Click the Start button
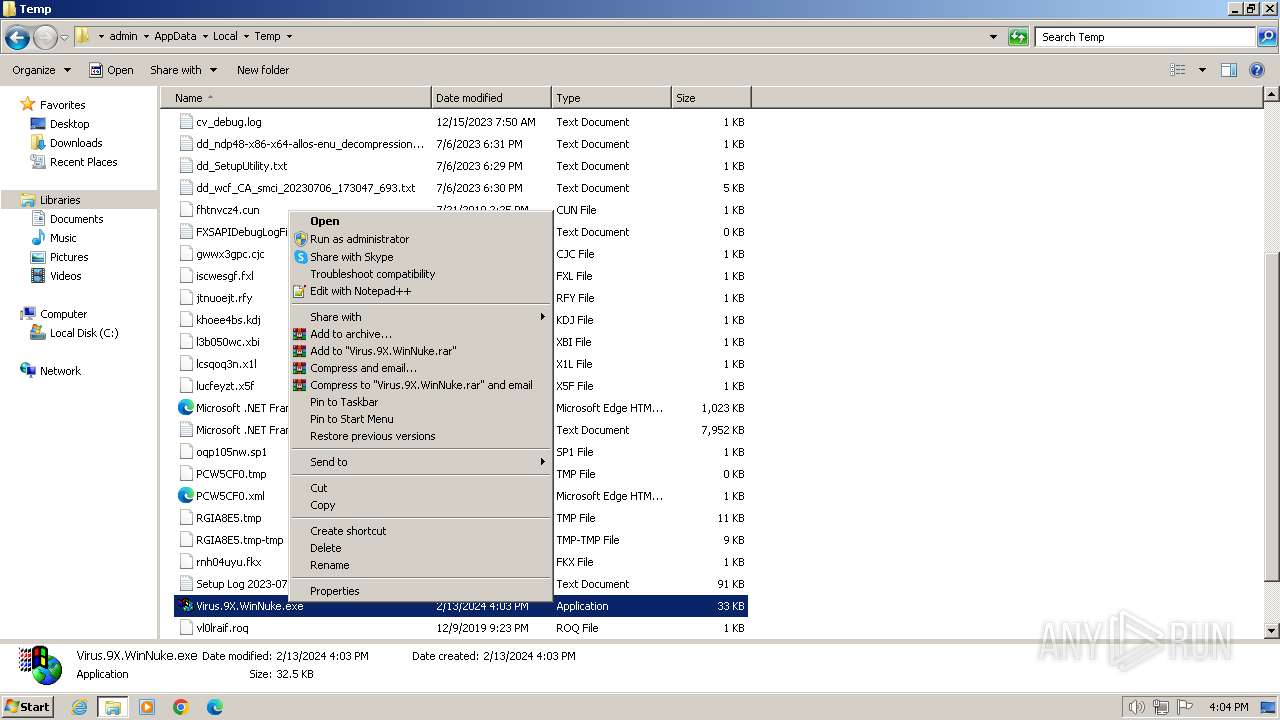The height and width of the screenshot is (720, 1280). point(27,707)
